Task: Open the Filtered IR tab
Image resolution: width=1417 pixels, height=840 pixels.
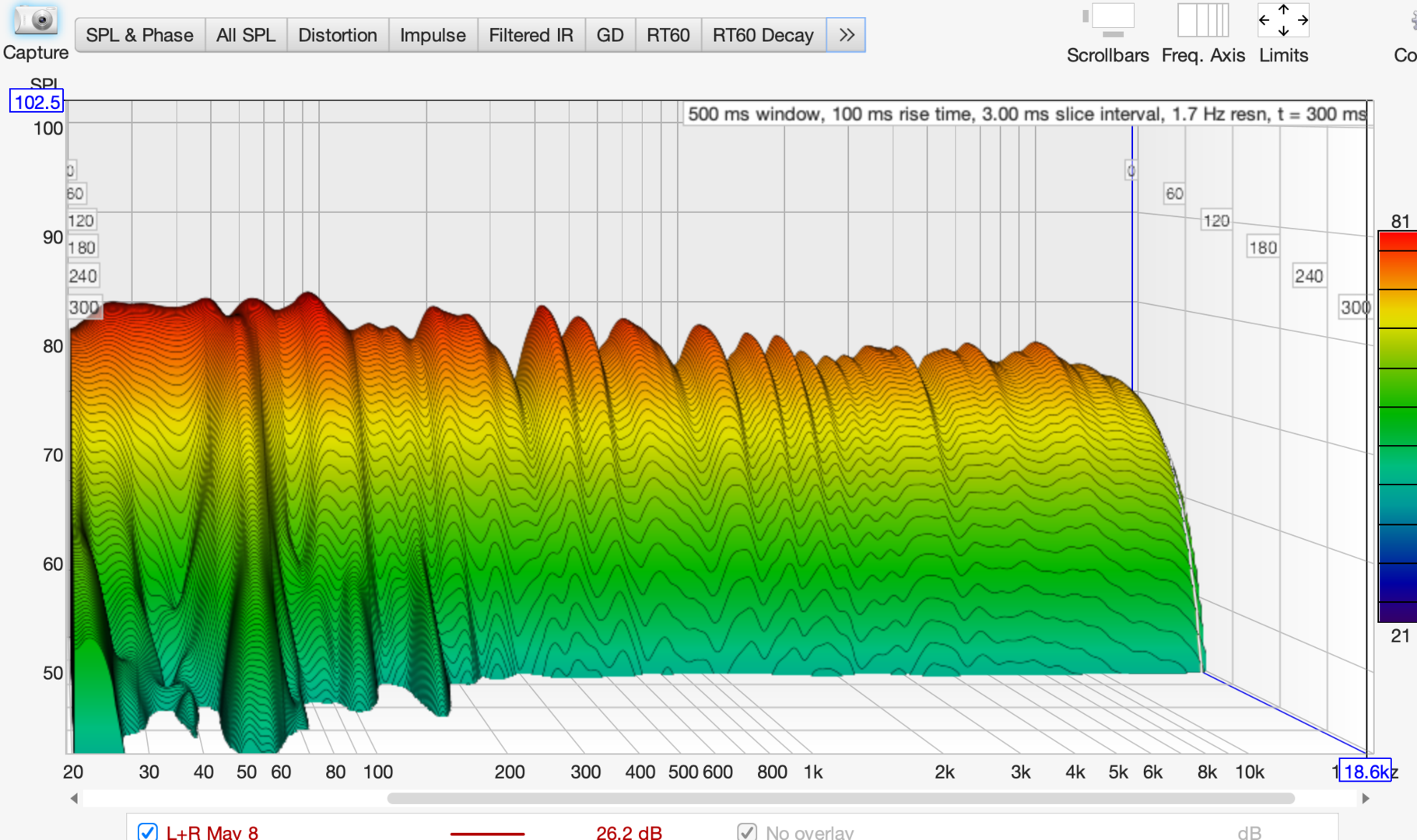Action: (531, 35)
